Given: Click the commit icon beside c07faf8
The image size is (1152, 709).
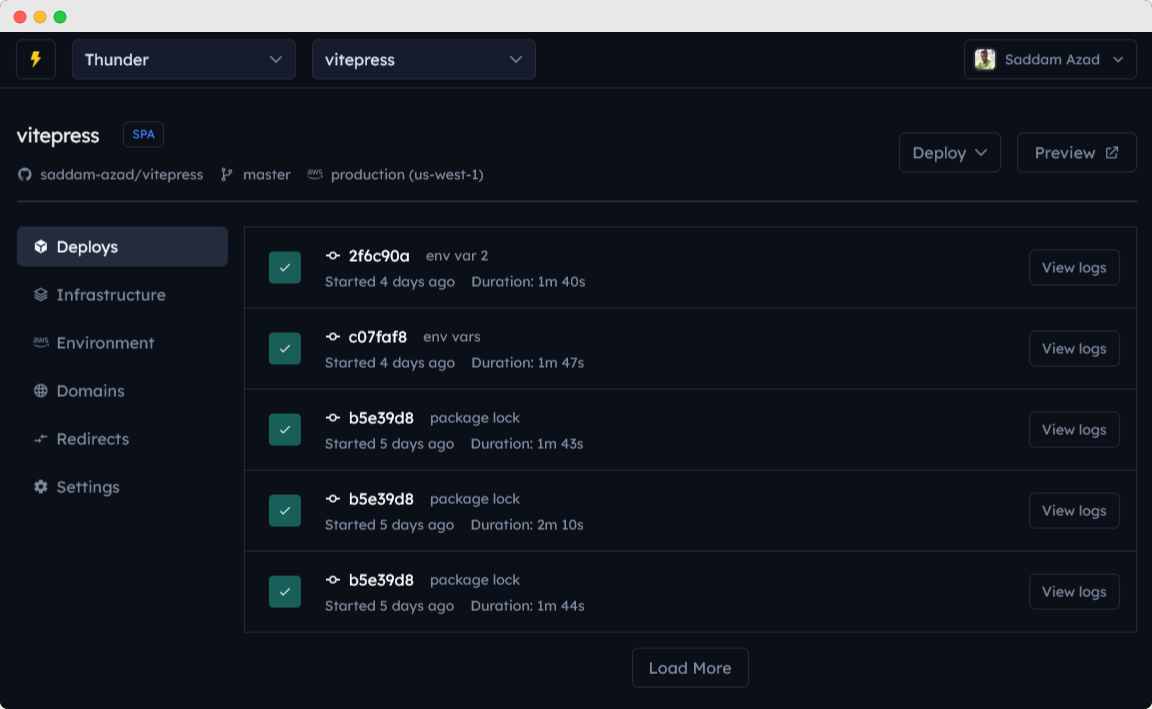Looking at the screenshot, I should click(x=333, y=336).
